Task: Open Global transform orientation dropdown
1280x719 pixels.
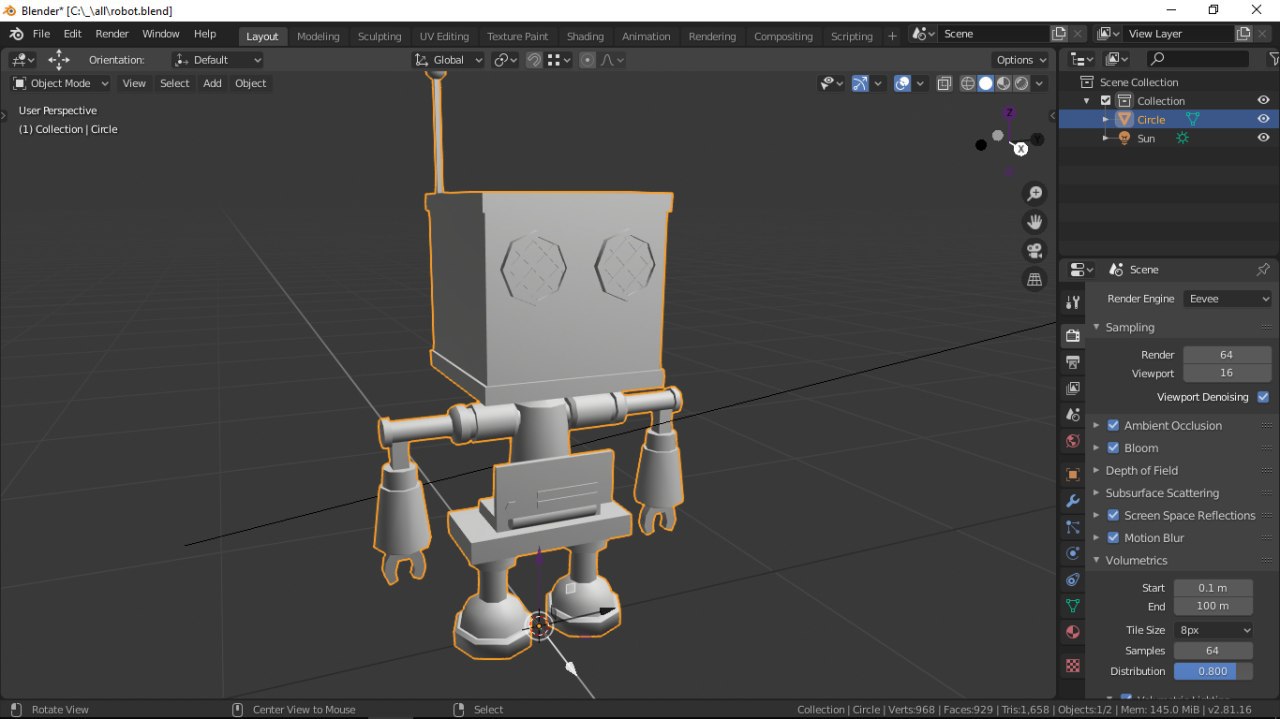Action: [x=448, y=60]
